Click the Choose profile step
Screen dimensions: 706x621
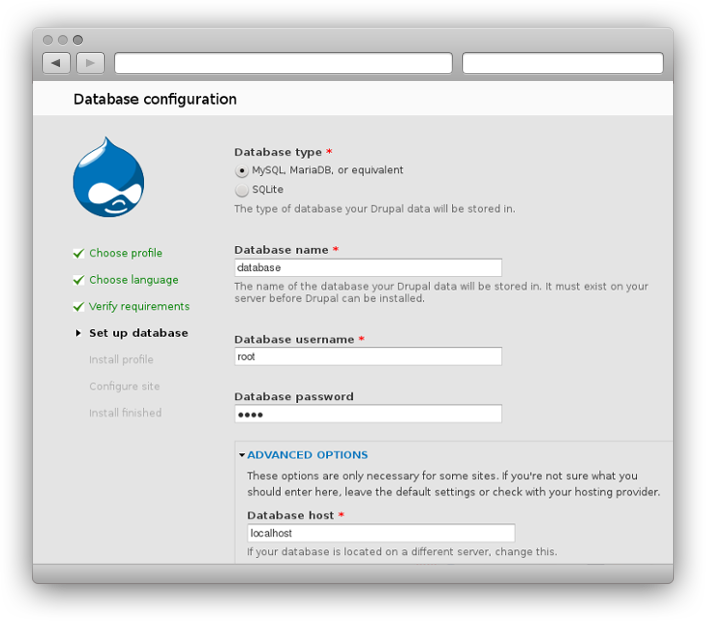point(126,253)
